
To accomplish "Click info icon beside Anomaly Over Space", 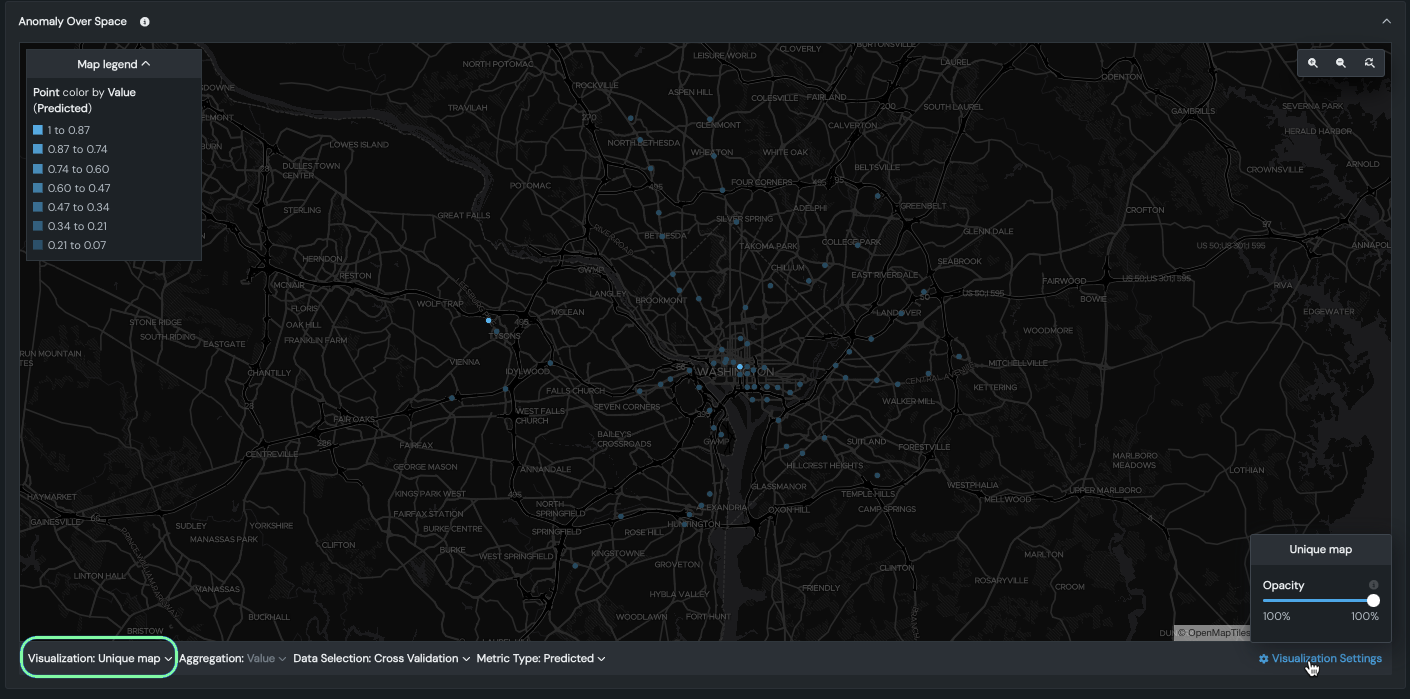I will click(x=145, y=22).
